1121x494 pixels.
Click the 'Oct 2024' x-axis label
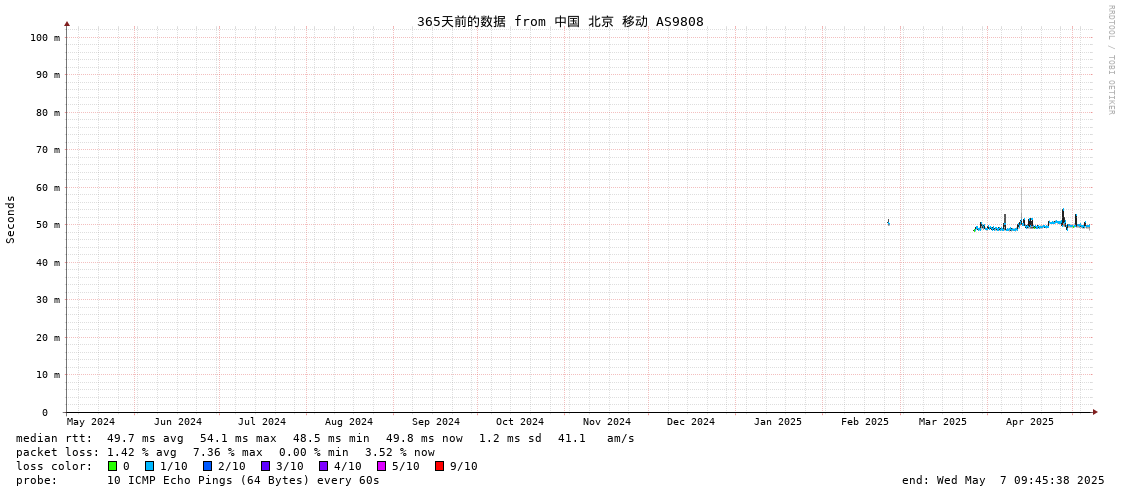(x=520, y=422)
